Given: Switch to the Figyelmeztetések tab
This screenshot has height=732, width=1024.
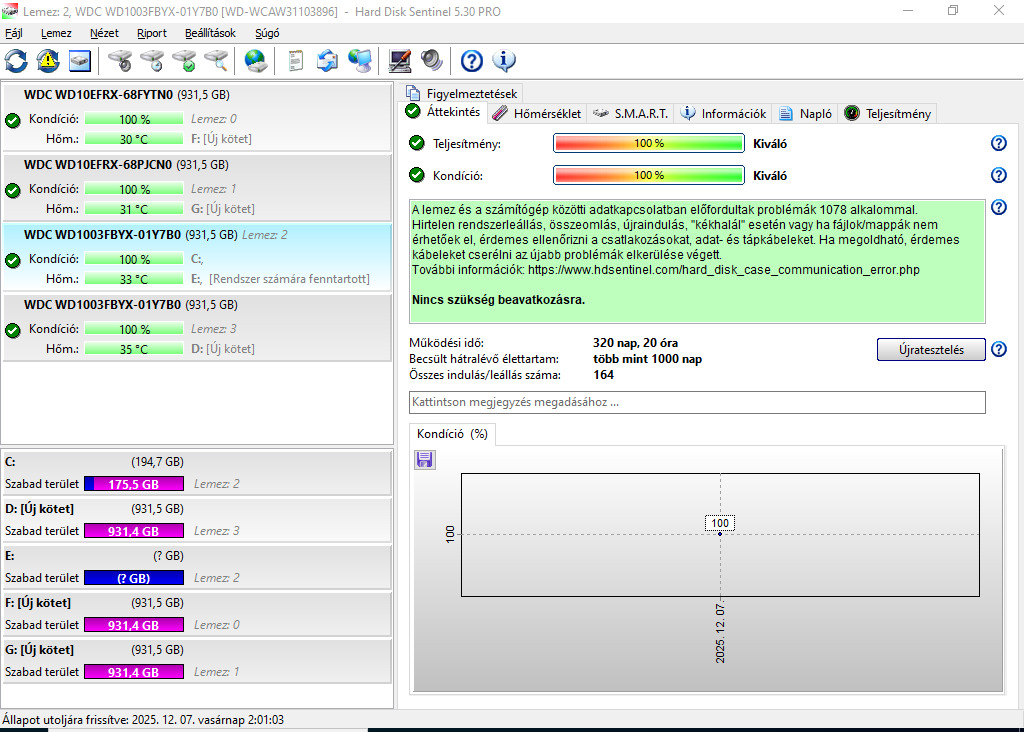Looking at the screenshot, I should (462, 93).
